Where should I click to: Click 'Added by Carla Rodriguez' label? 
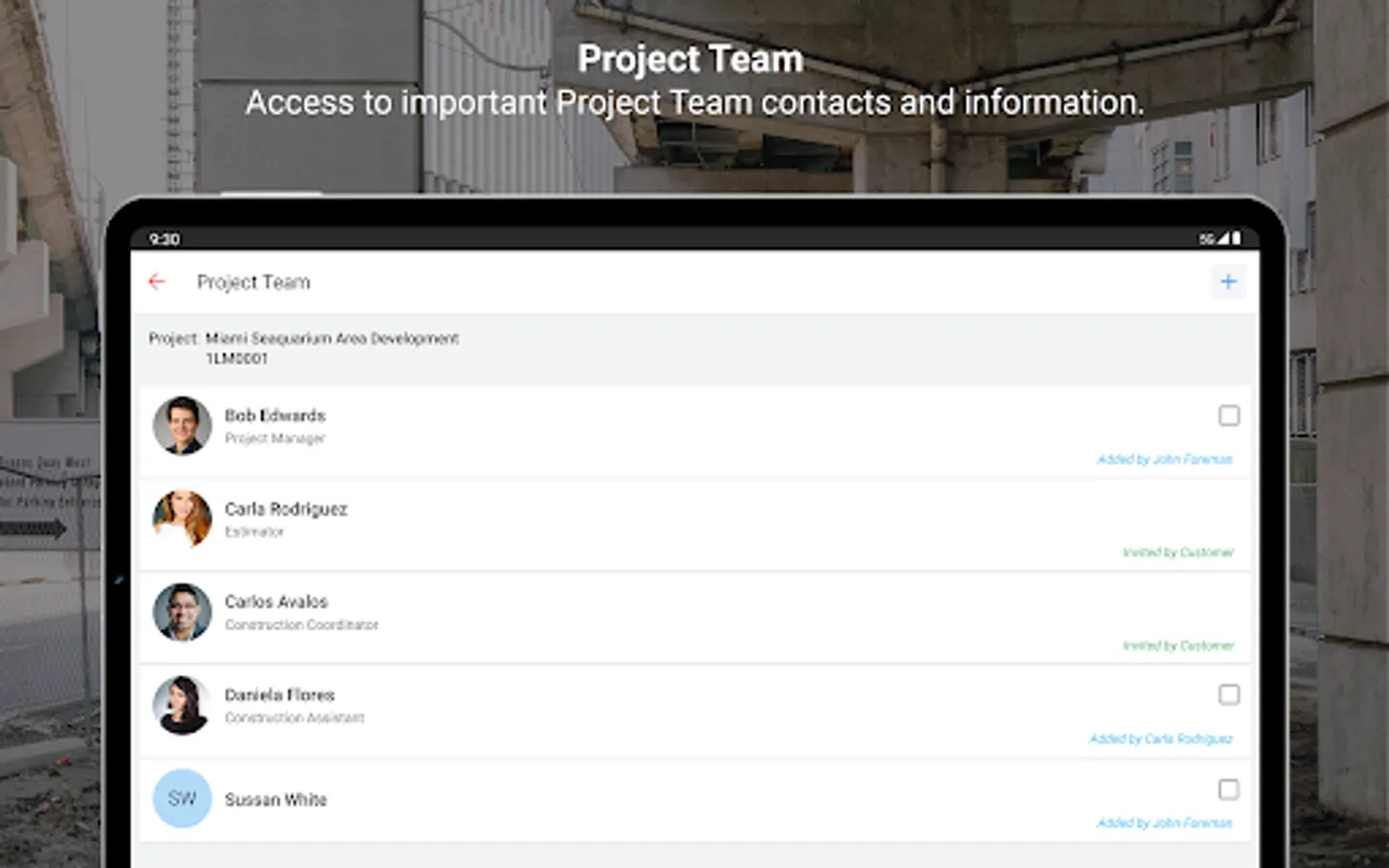pyautogui.click(x=1160, y=739)
